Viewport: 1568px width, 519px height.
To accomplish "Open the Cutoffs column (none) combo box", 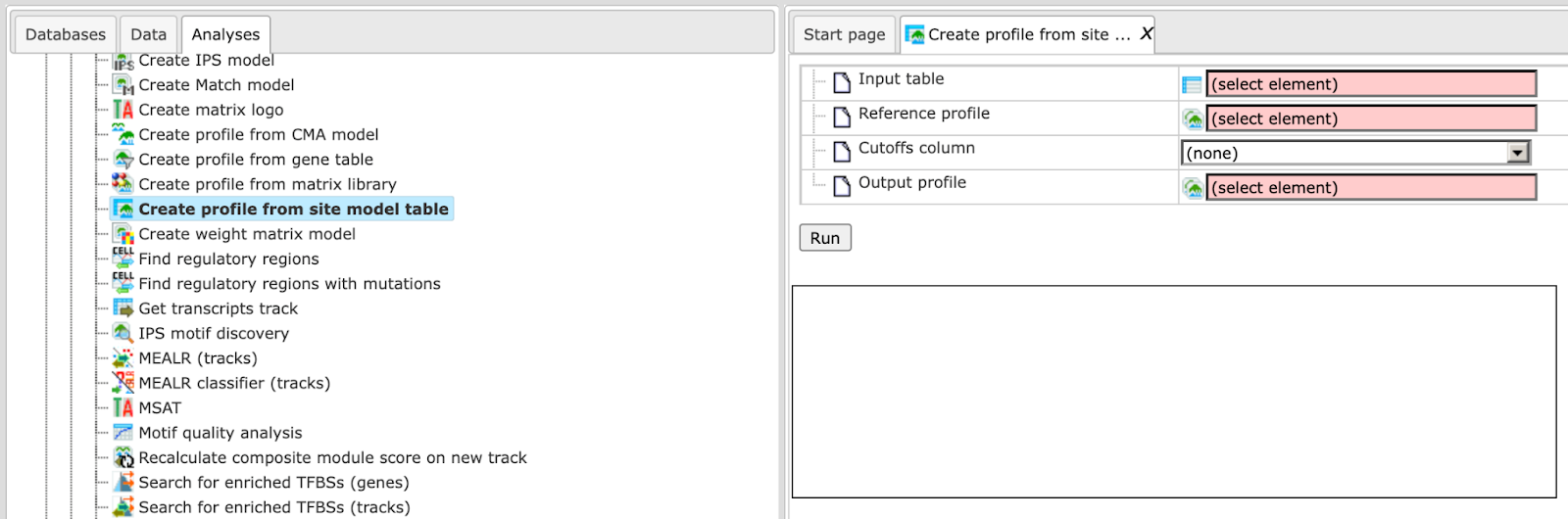I will point(1355,153).
